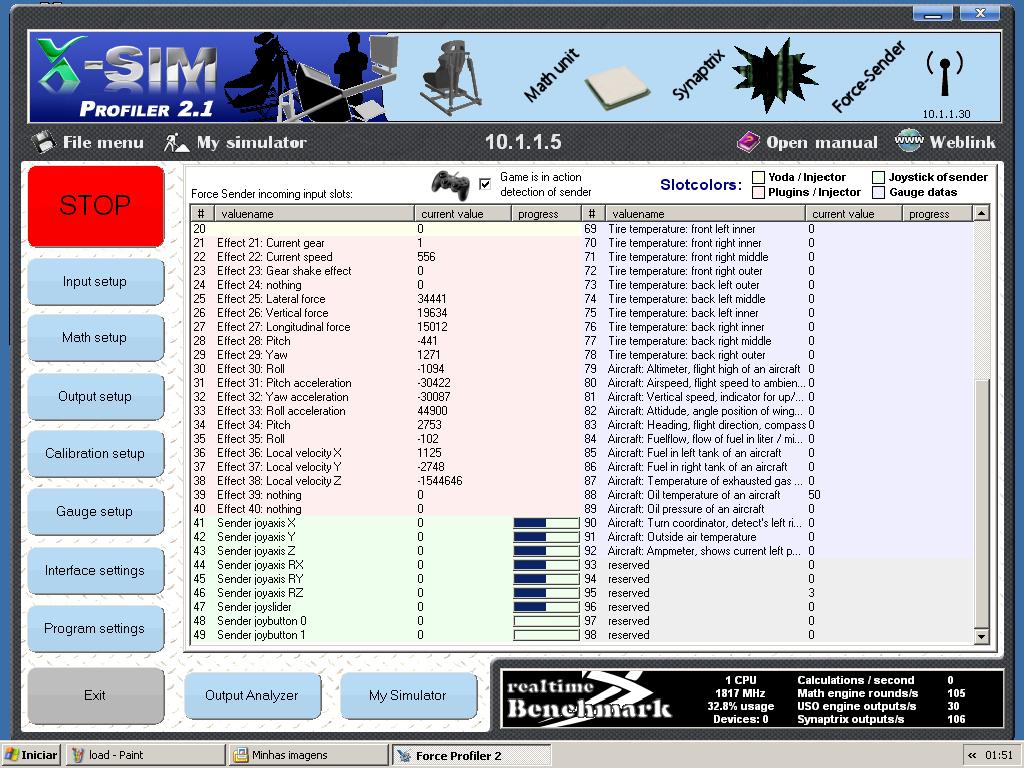The image size is (1024, 768).
Task: Click the Synaptrix starburst icon
Action: pyautogui.click(x=774, y=76)
